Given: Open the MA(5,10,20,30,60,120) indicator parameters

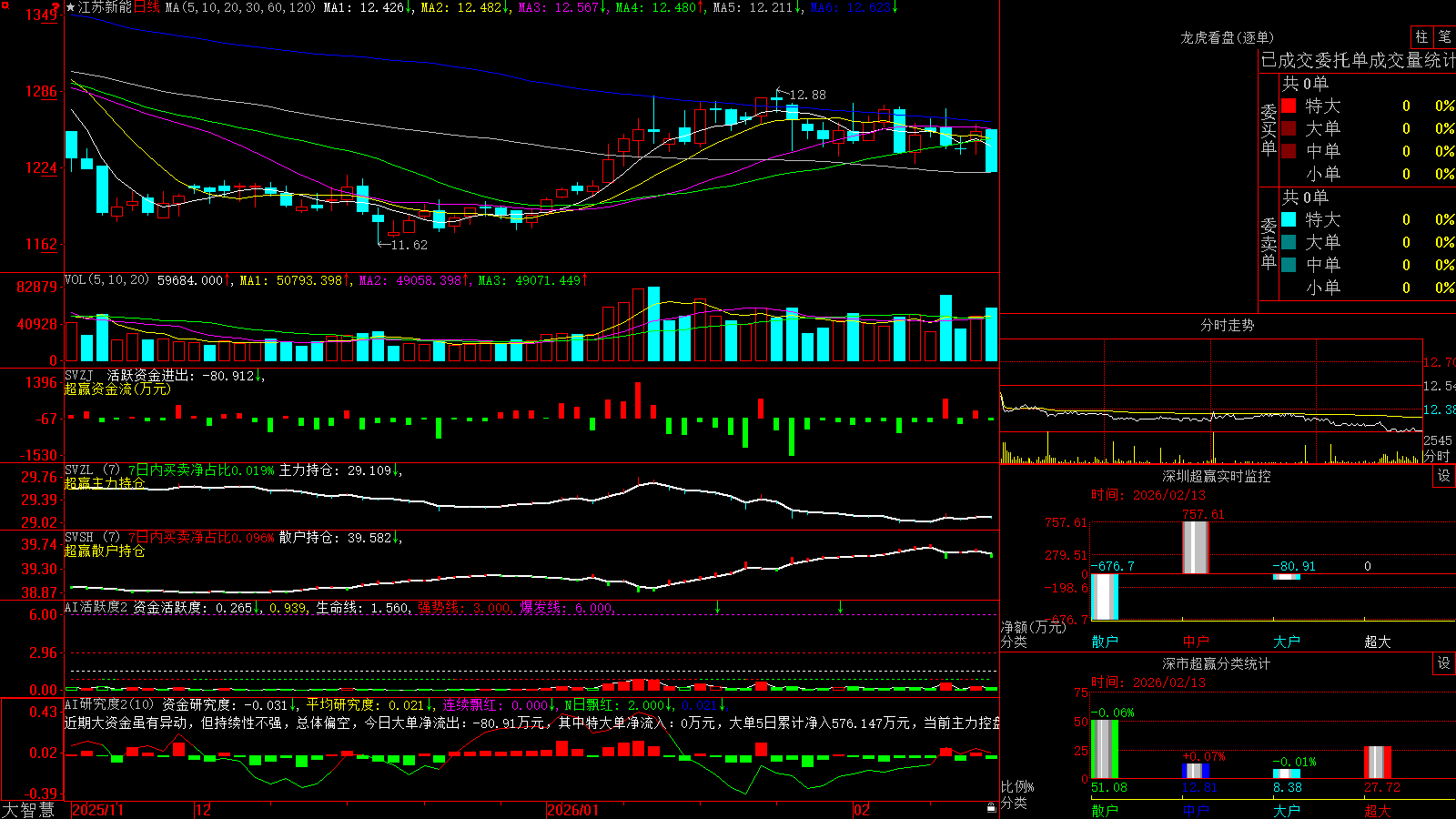Looking at the screenshot, I should point(240,7).
